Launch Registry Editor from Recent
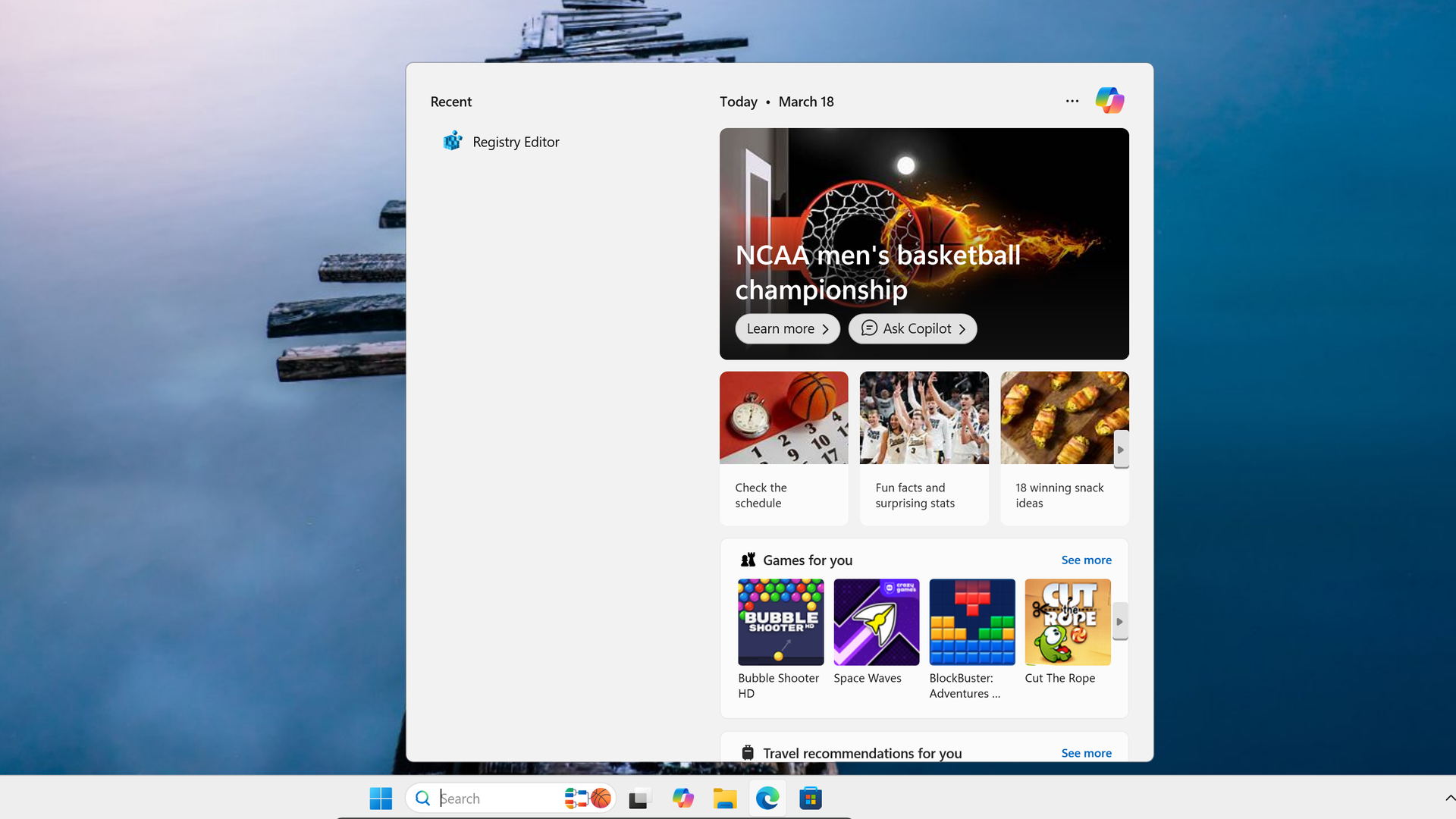This screenshot has height=819, width=1456. pos(516,141)
